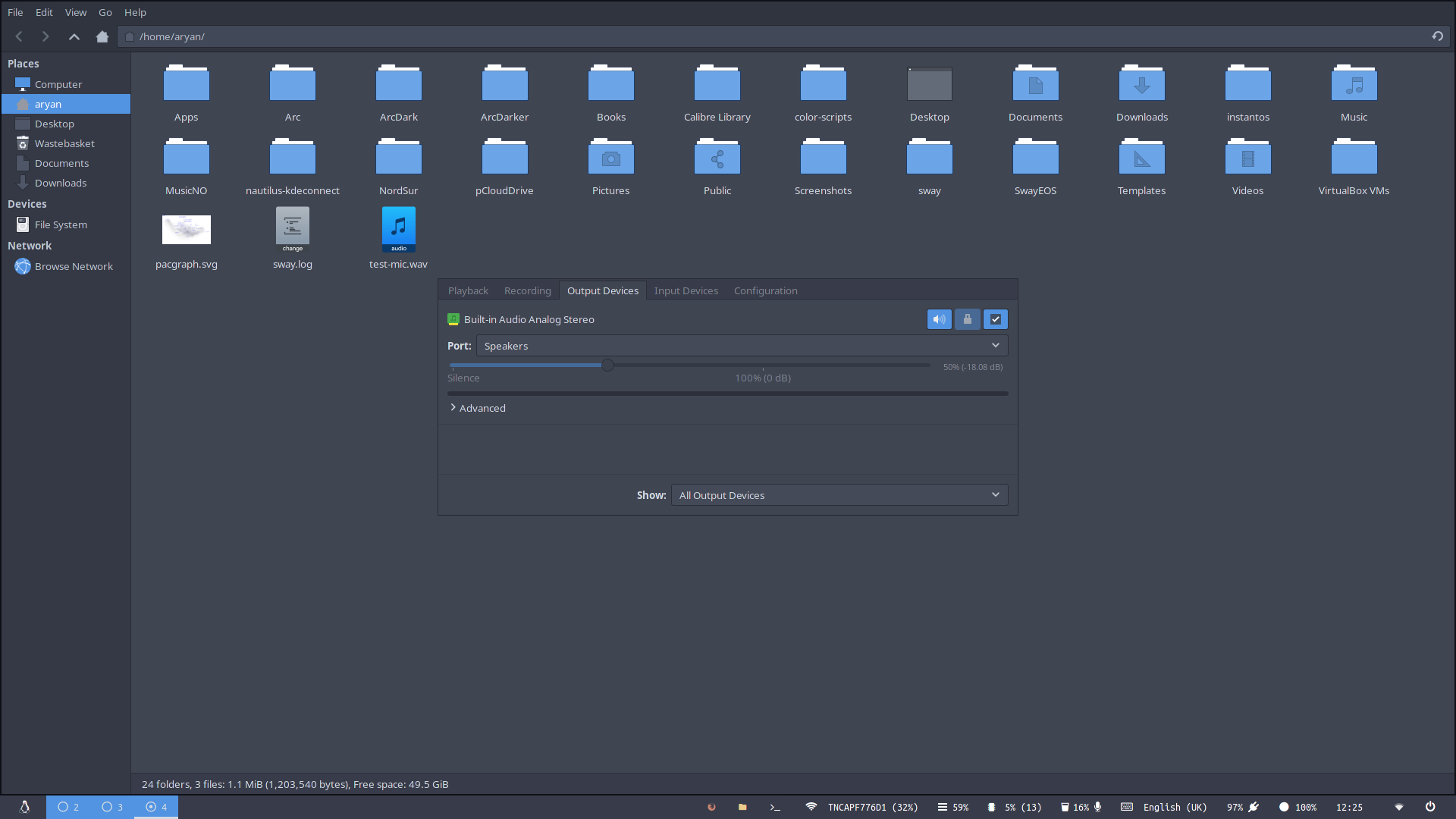Mute Built-in Audio output

pyautogui.click(x=939, y=319)
